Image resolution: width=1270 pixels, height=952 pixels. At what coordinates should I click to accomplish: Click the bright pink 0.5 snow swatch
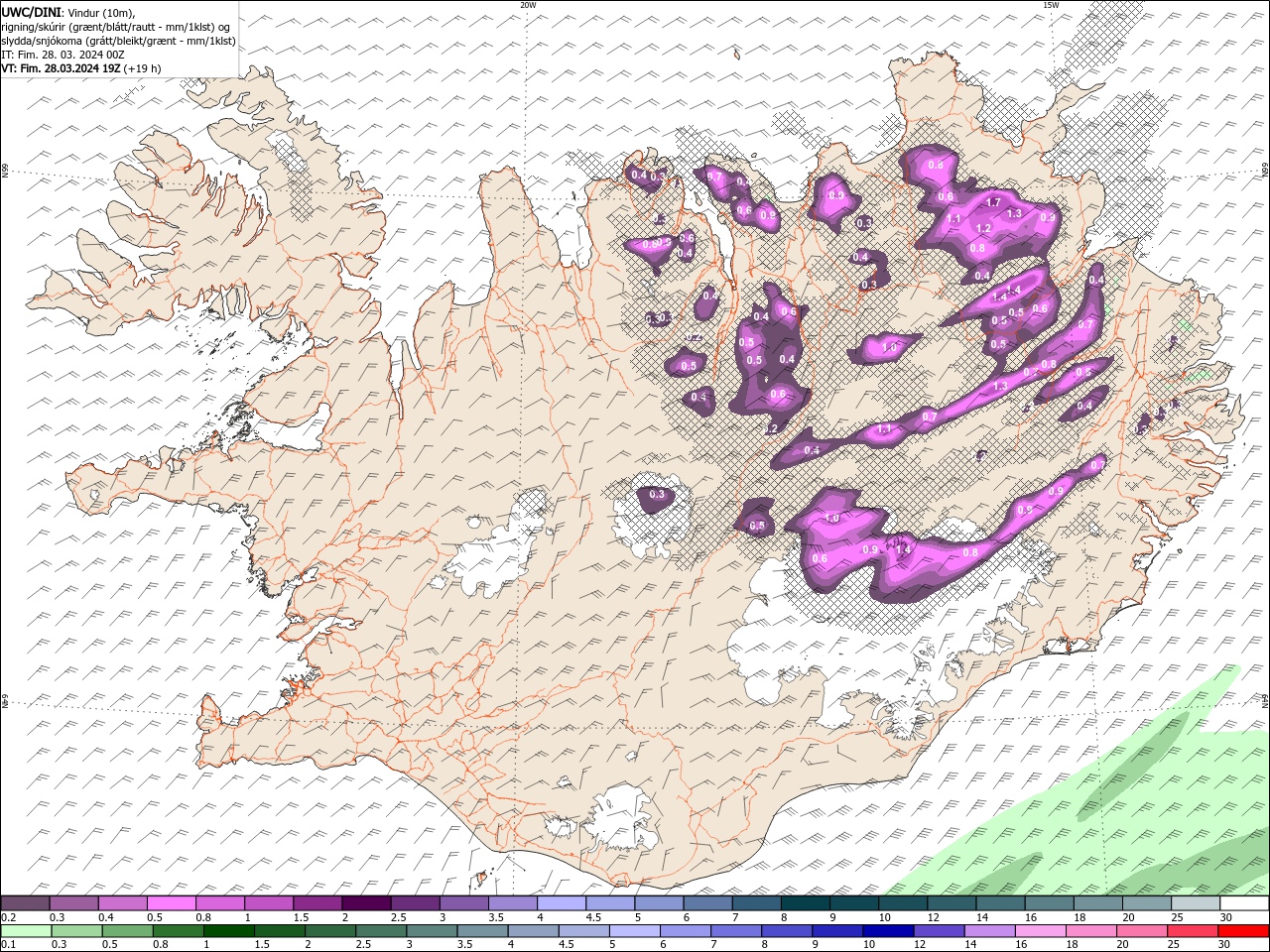172,903
